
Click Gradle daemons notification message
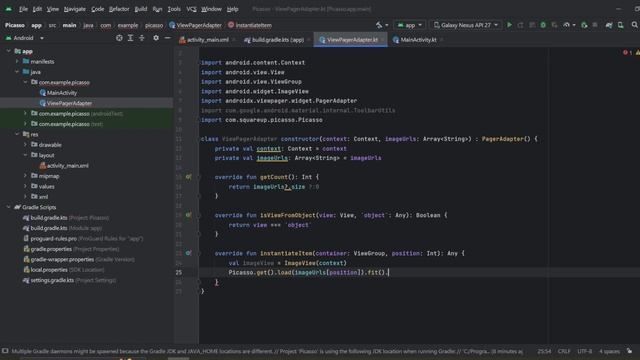(267, 351)
